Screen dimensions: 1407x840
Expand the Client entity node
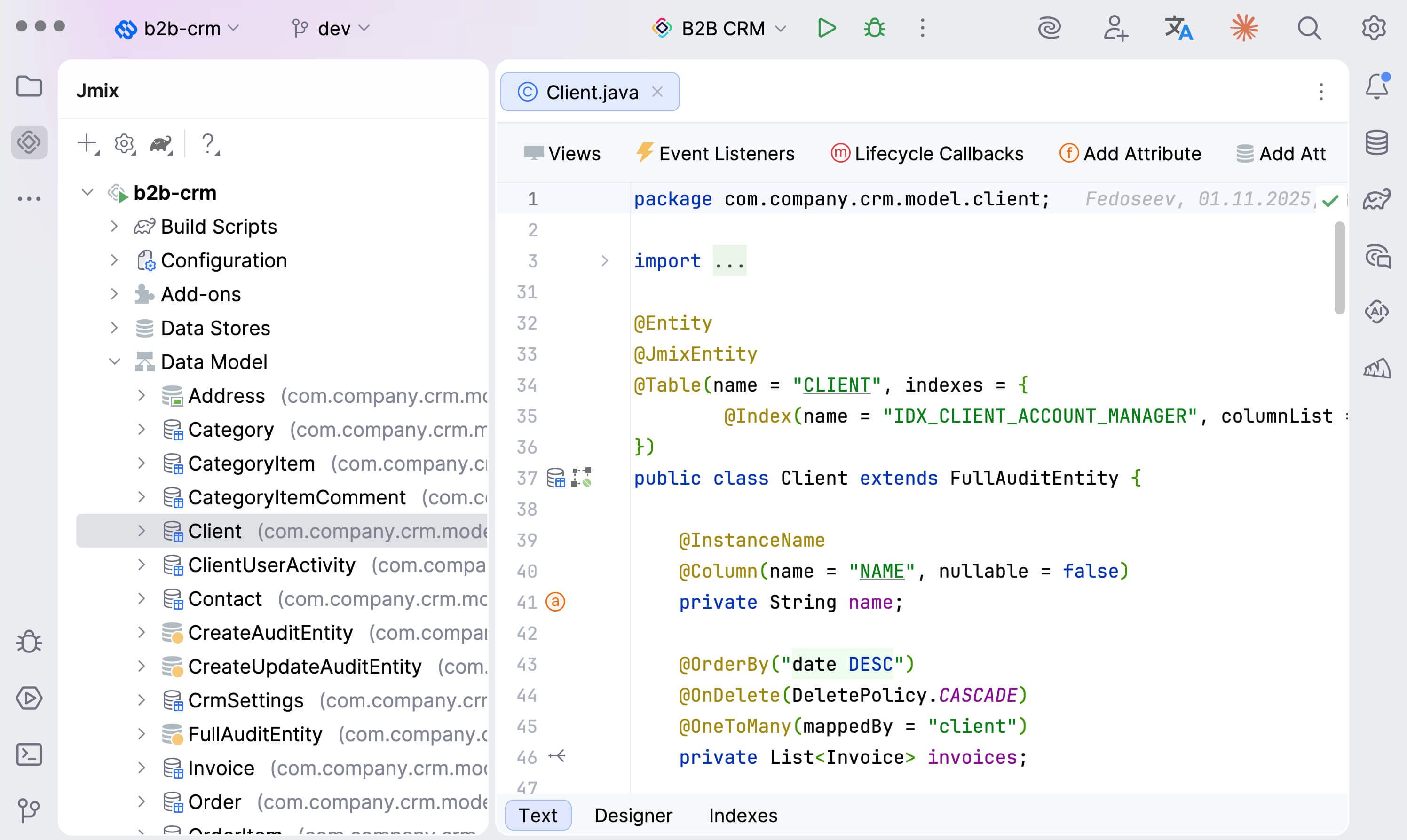click(142, 531)
